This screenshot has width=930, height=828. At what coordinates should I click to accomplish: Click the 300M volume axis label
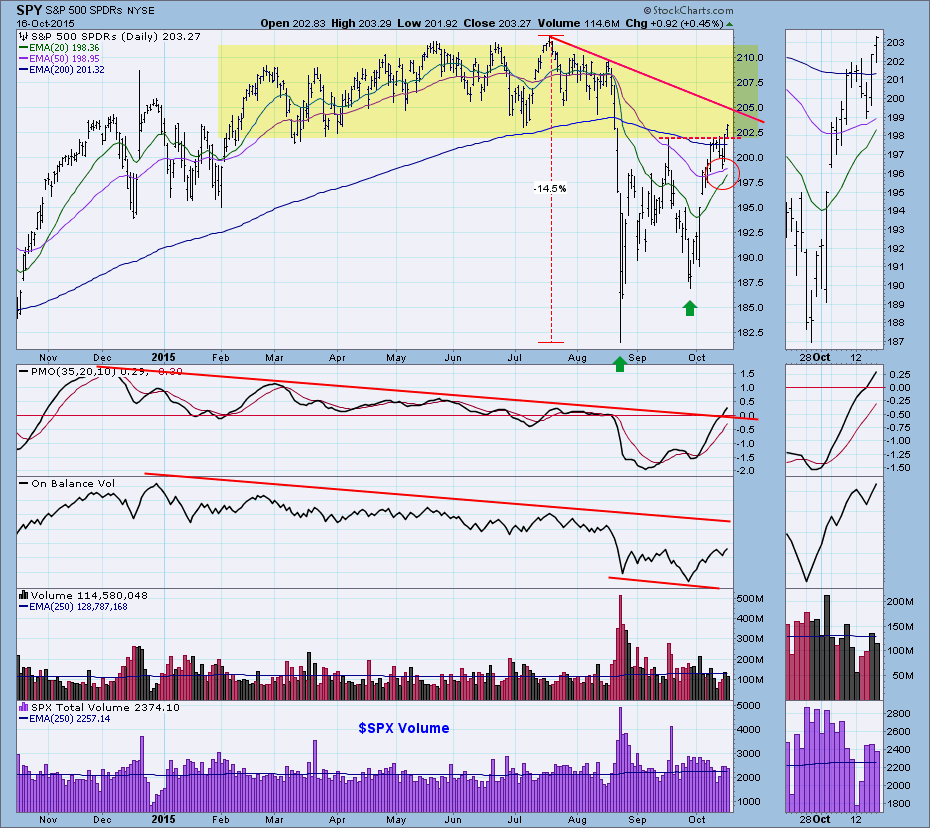(750, 639)
